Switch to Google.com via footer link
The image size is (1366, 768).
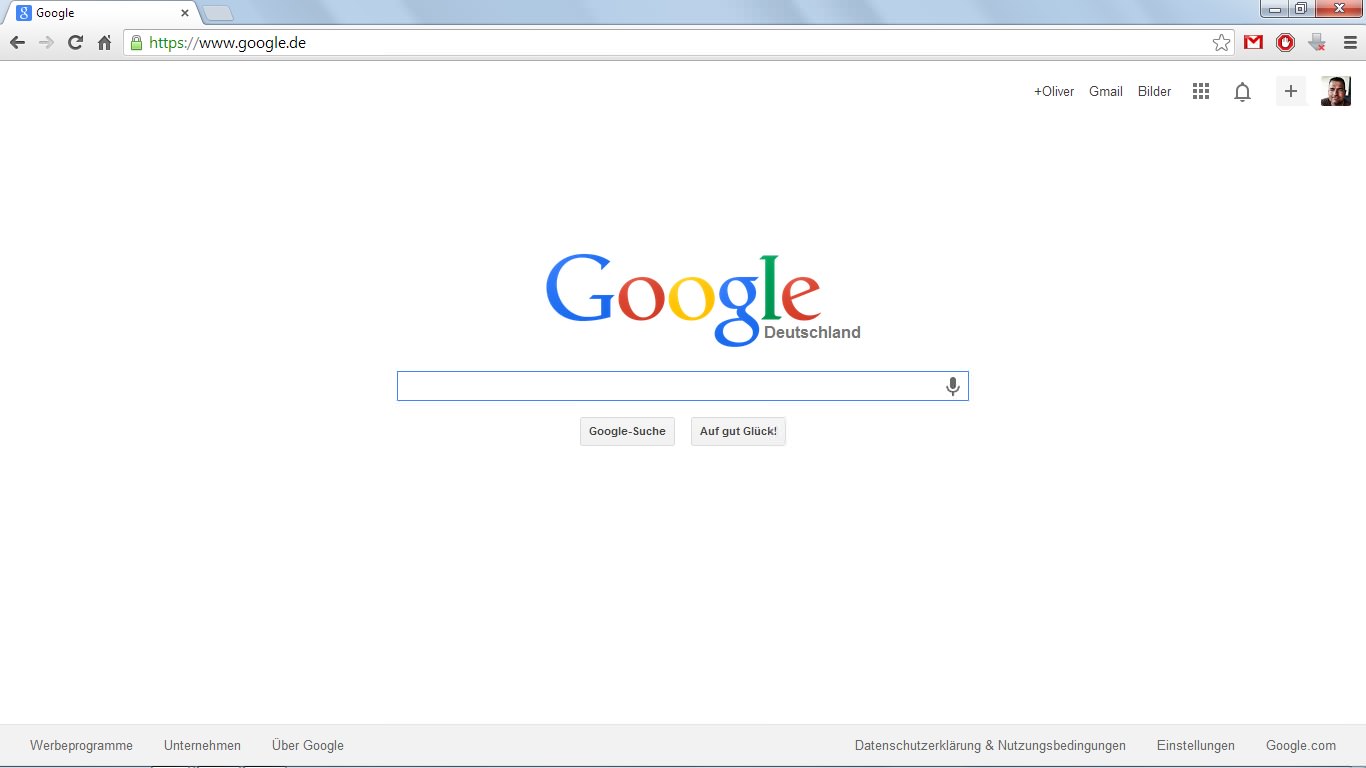tap(1301, 745)
